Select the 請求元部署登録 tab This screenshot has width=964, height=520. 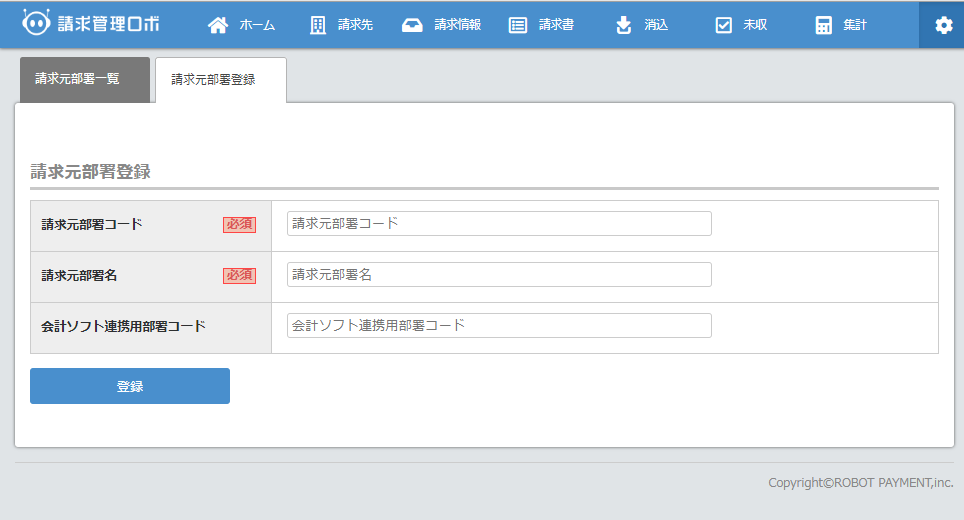tap(220, 80)
